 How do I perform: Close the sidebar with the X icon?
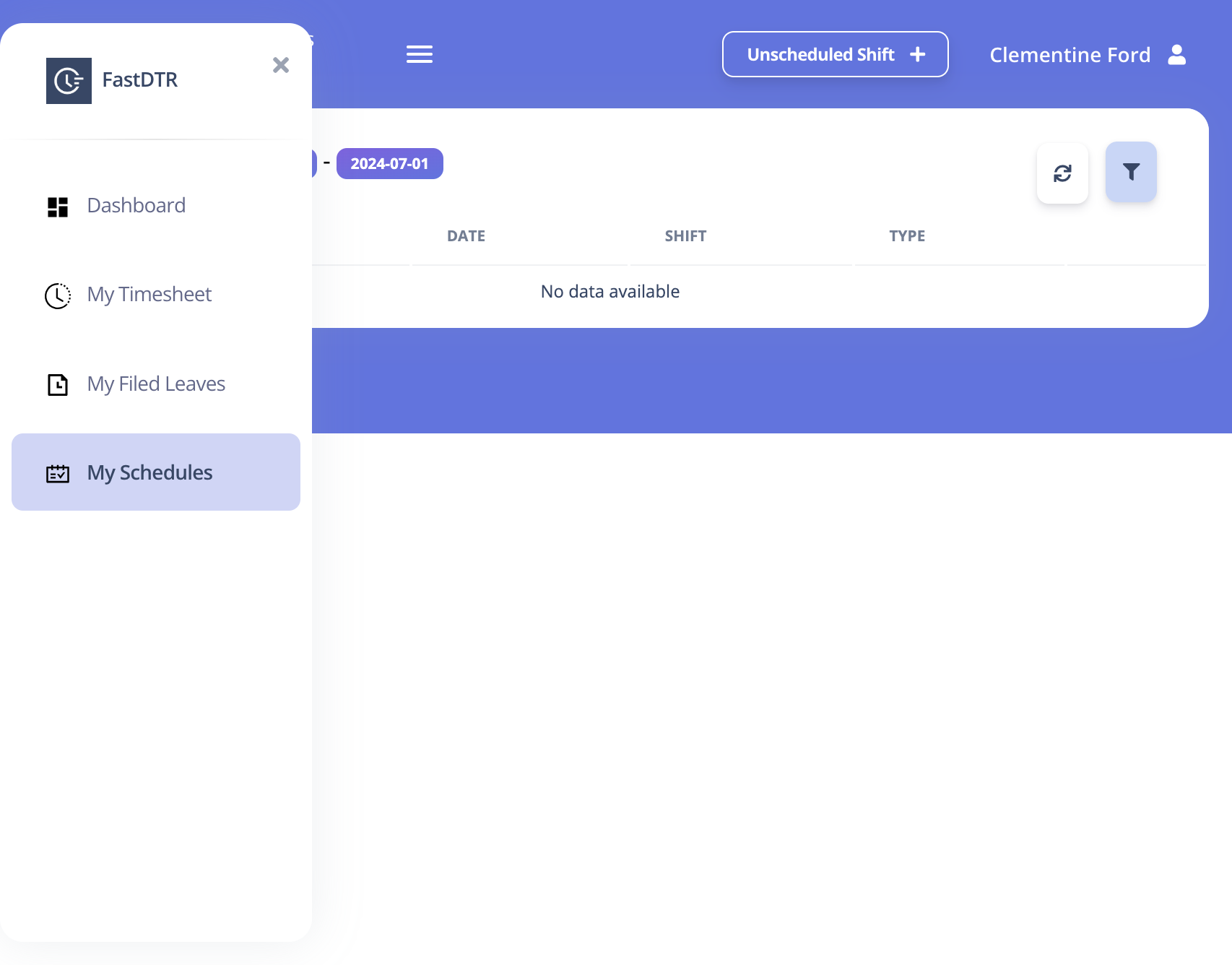pyautogui.click(x=281, y=65)
